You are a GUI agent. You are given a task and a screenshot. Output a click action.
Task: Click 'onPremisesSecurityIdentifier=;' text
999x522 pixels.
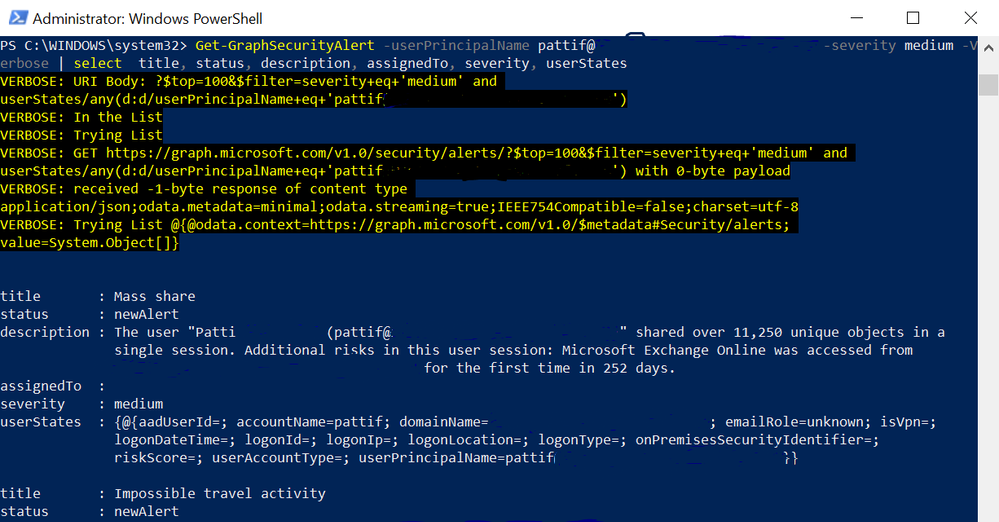(757, 440)
